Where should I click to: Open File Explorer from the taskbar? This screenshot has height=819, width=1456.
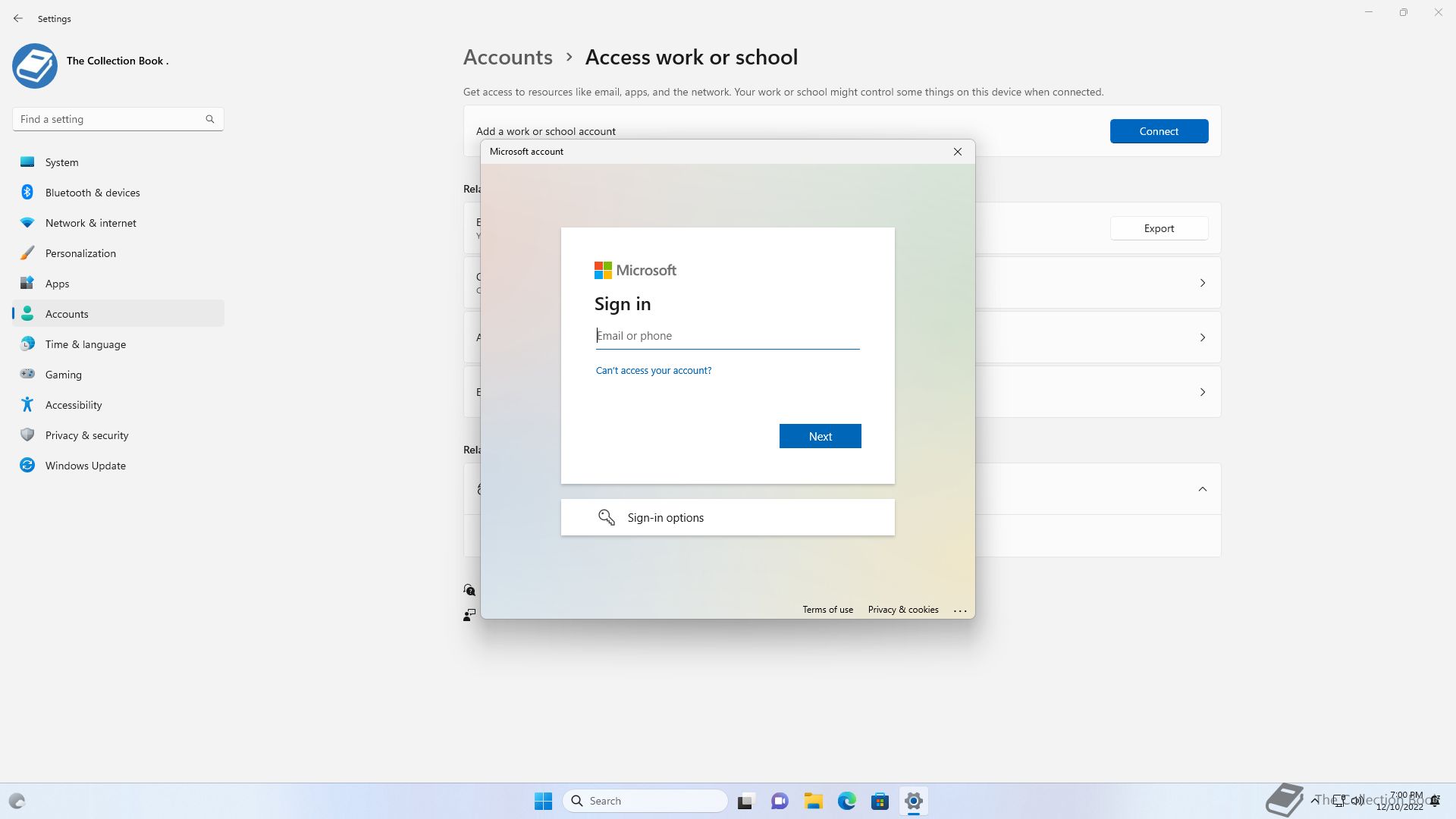point(814,801)
